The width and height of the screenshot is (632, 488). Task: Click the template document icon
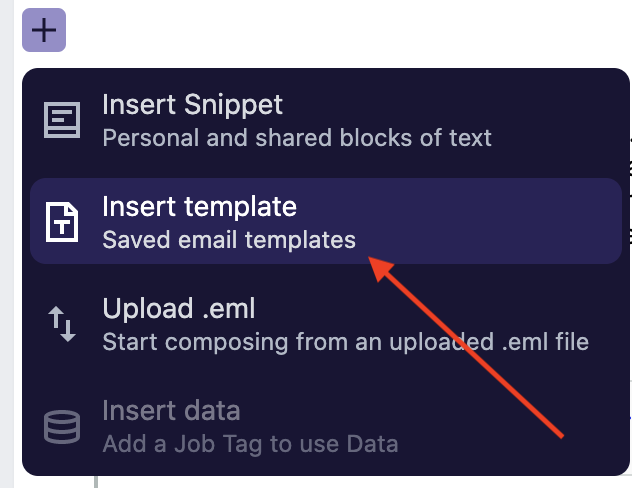coord(62,222)
